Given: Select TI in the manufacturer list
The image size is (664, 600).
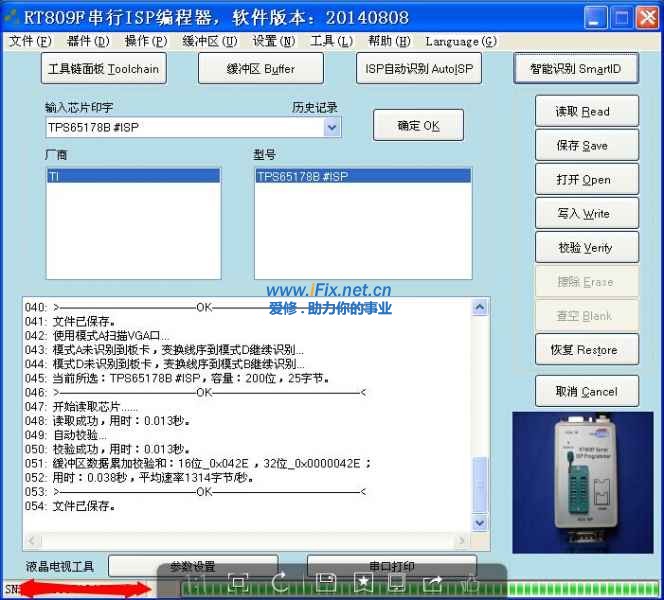Looking at the screenshot, I should (133, 176).
